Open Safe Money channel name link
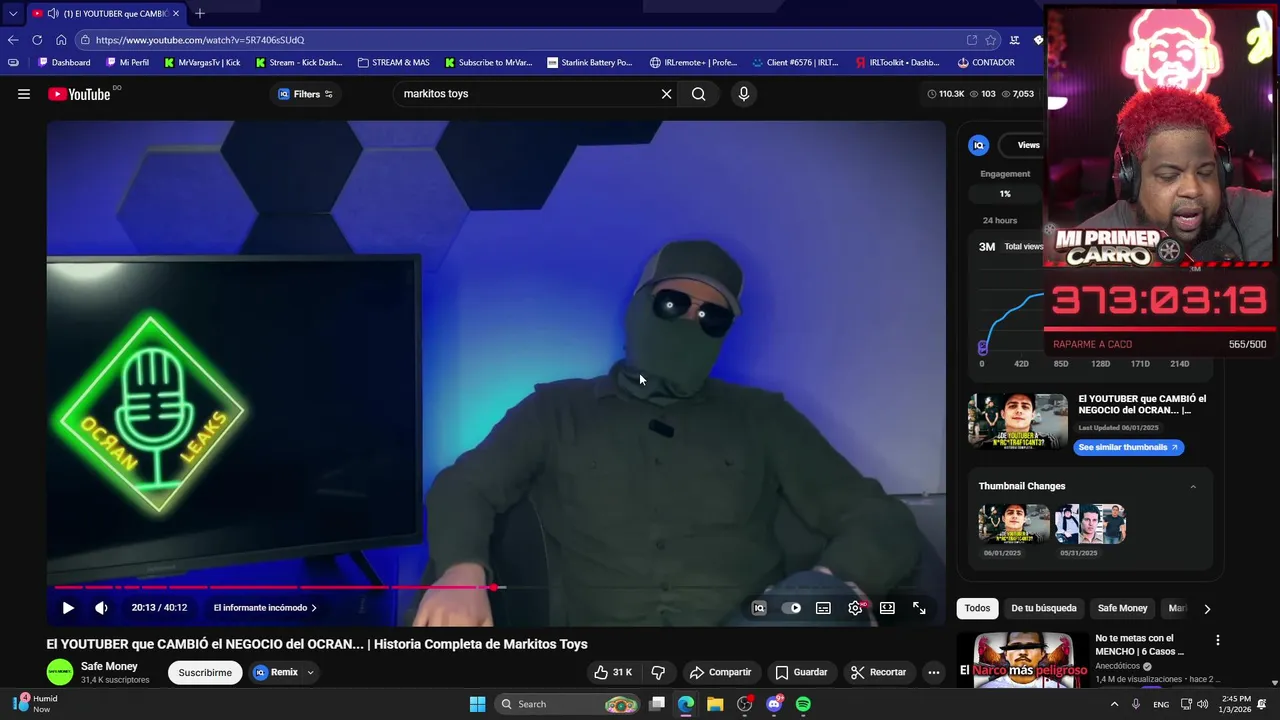The width and height of the screenshot is (1280, 720). click(109, 666)
